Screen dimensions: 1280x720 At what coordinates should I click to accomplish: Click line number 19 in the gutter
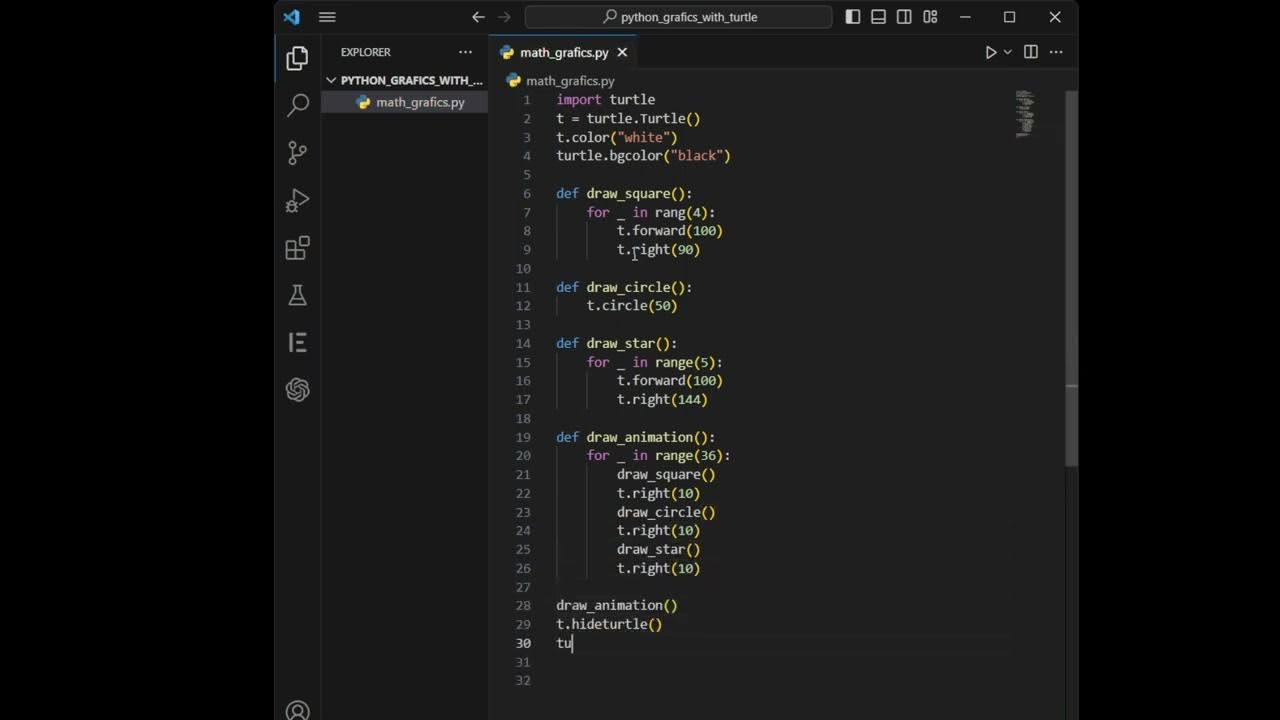[x=523, y=437]
